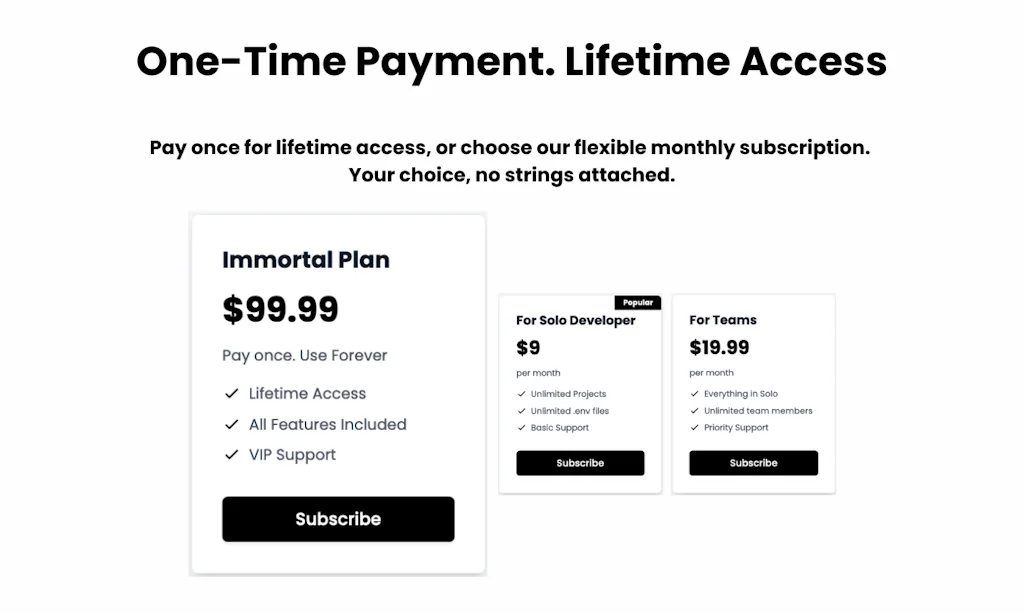The height and width of the screenshot is (613, 1024).
Task: Click the One-Time Payment main headline
Action: pos(511,61)
